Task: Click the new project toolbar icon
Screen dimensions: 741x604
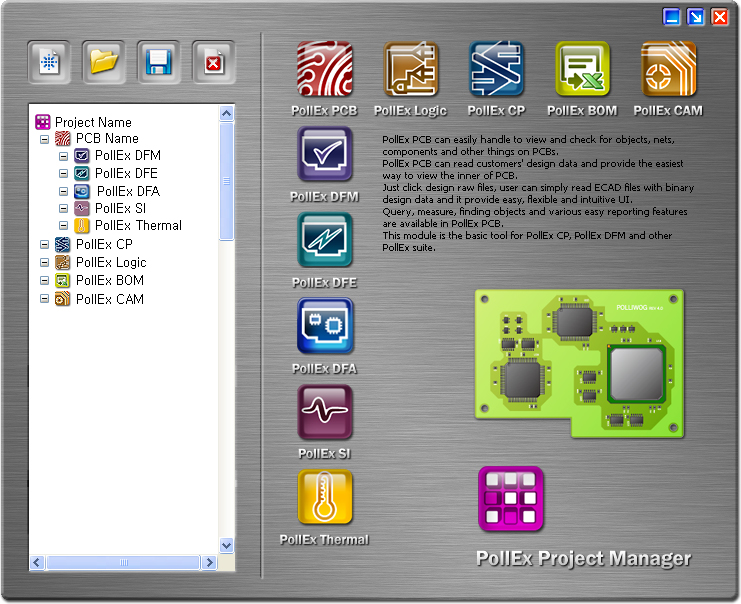Action: click(x=49, y=62)
